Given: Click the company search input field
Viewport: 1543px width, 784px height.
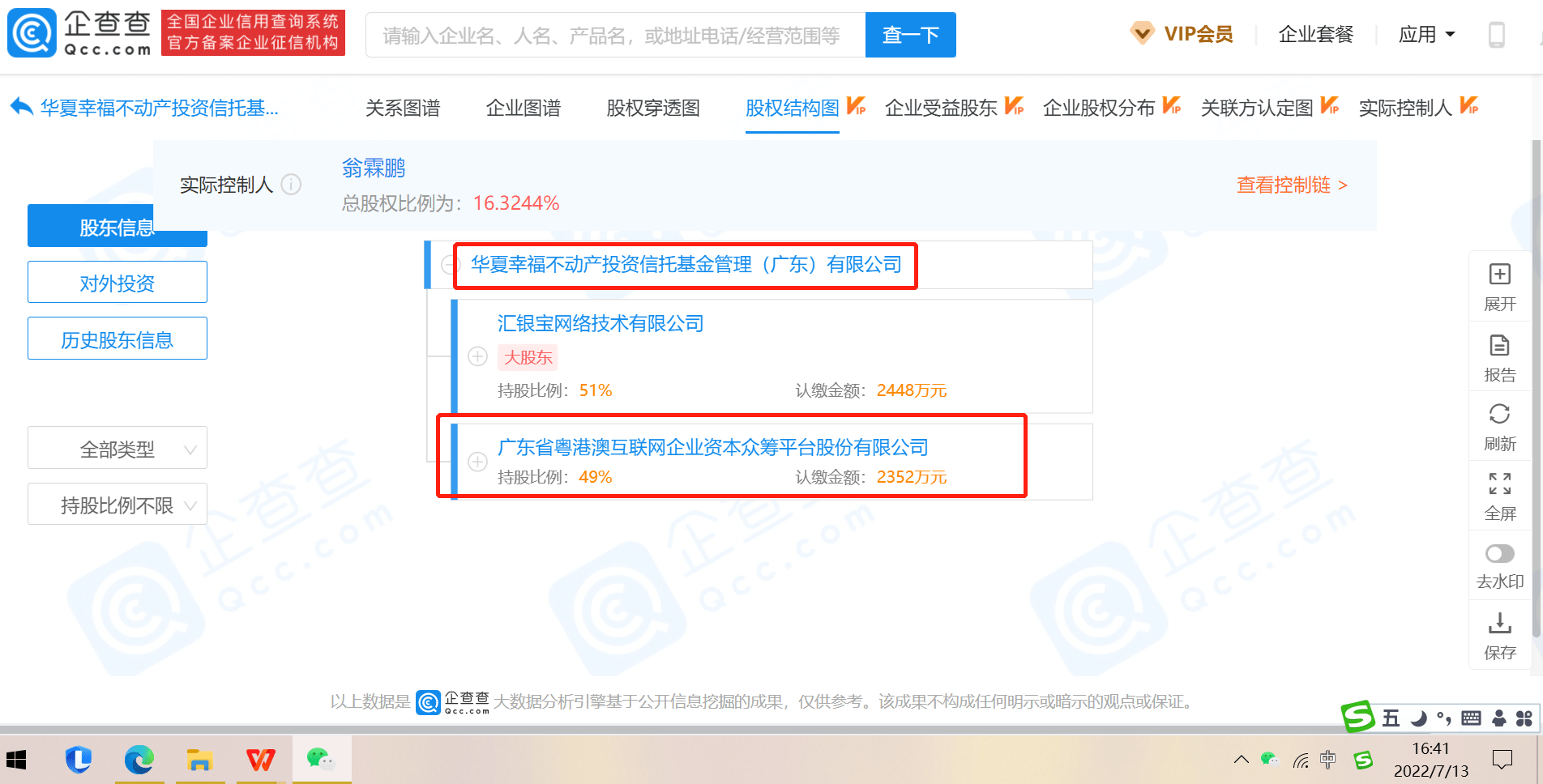Looking at the screenshot, I should [x=614, y=36].
